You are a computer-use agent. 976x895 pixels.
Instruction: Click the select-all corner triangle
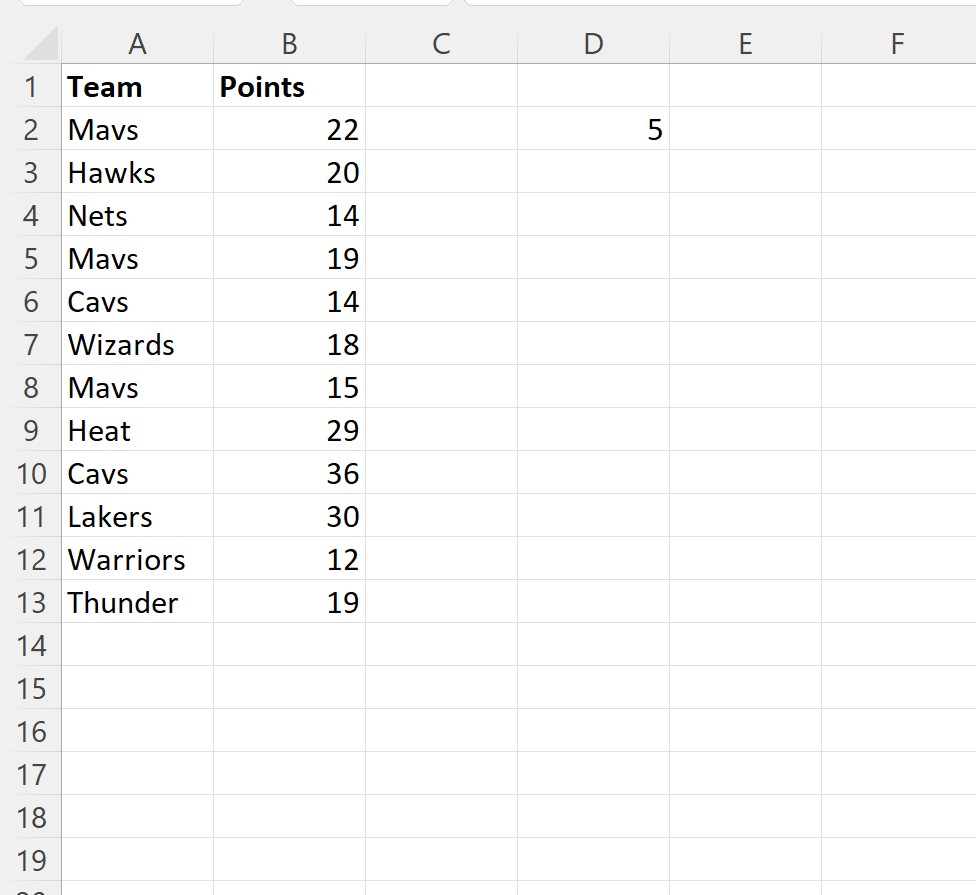click(x=40, y=43)
